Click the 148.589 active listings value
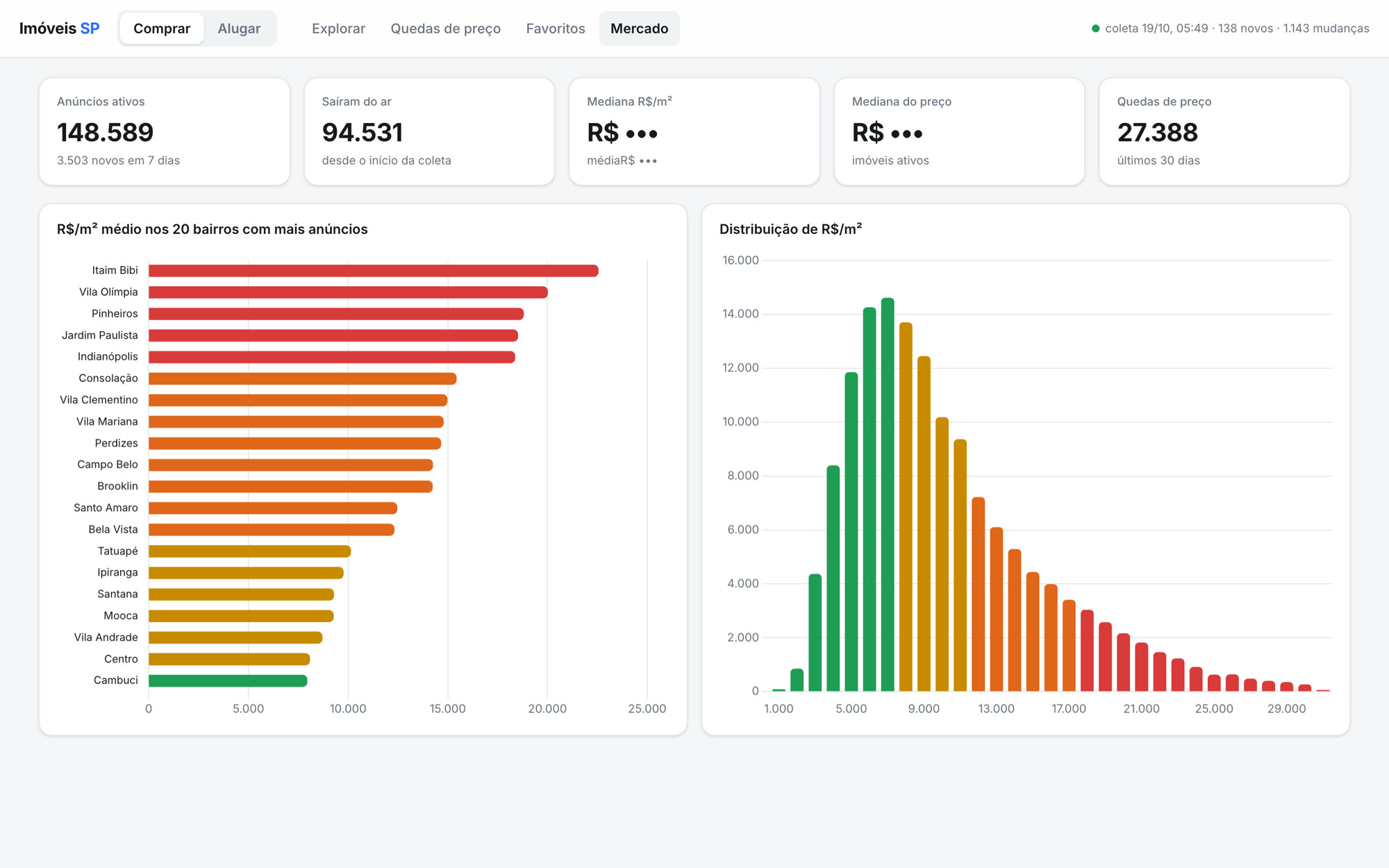This screenshot has height=868, width=1389. click(105, 132)
